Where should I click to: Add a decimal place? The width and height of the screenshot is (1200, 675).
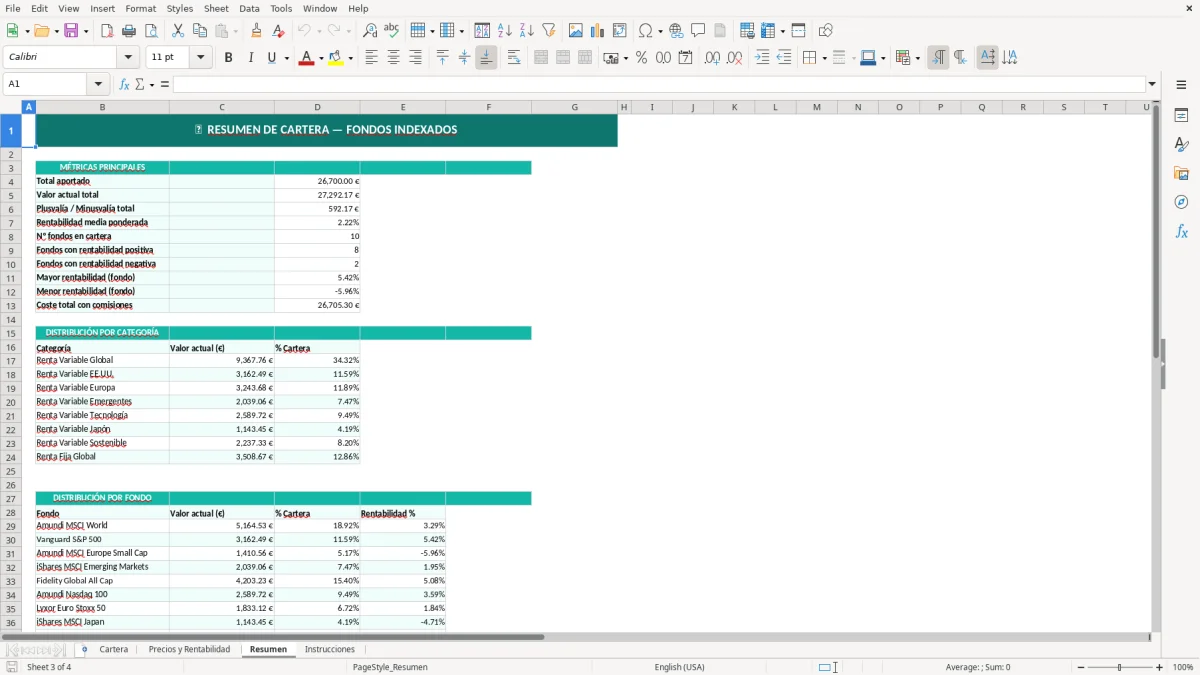point(712,58)
